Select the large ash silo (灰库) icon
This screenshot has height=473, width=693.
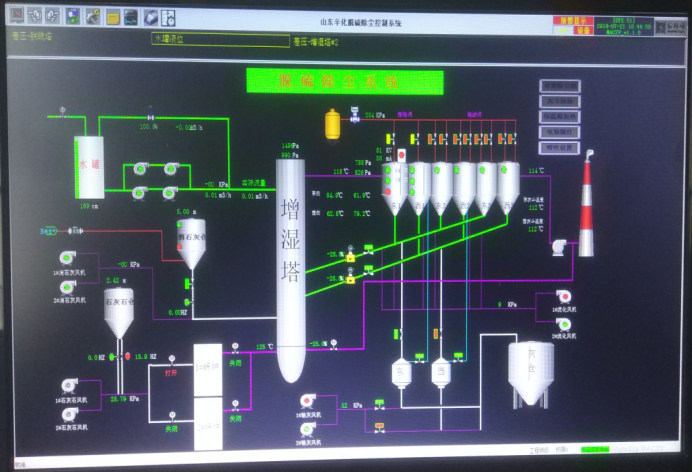tap(531, 372)
